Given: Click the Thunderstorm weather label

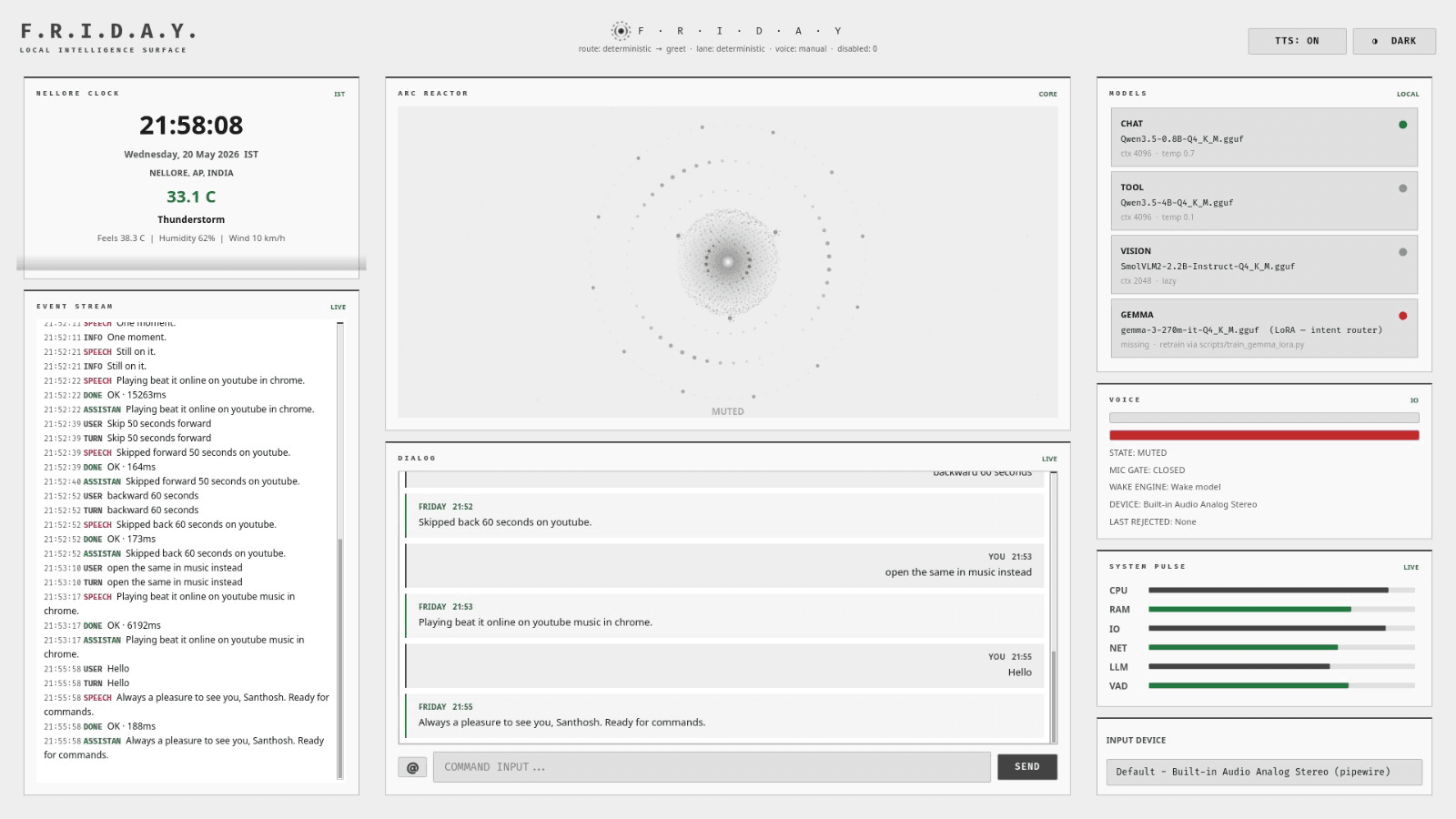Looking at the screenshot, I should pos(191,219).
